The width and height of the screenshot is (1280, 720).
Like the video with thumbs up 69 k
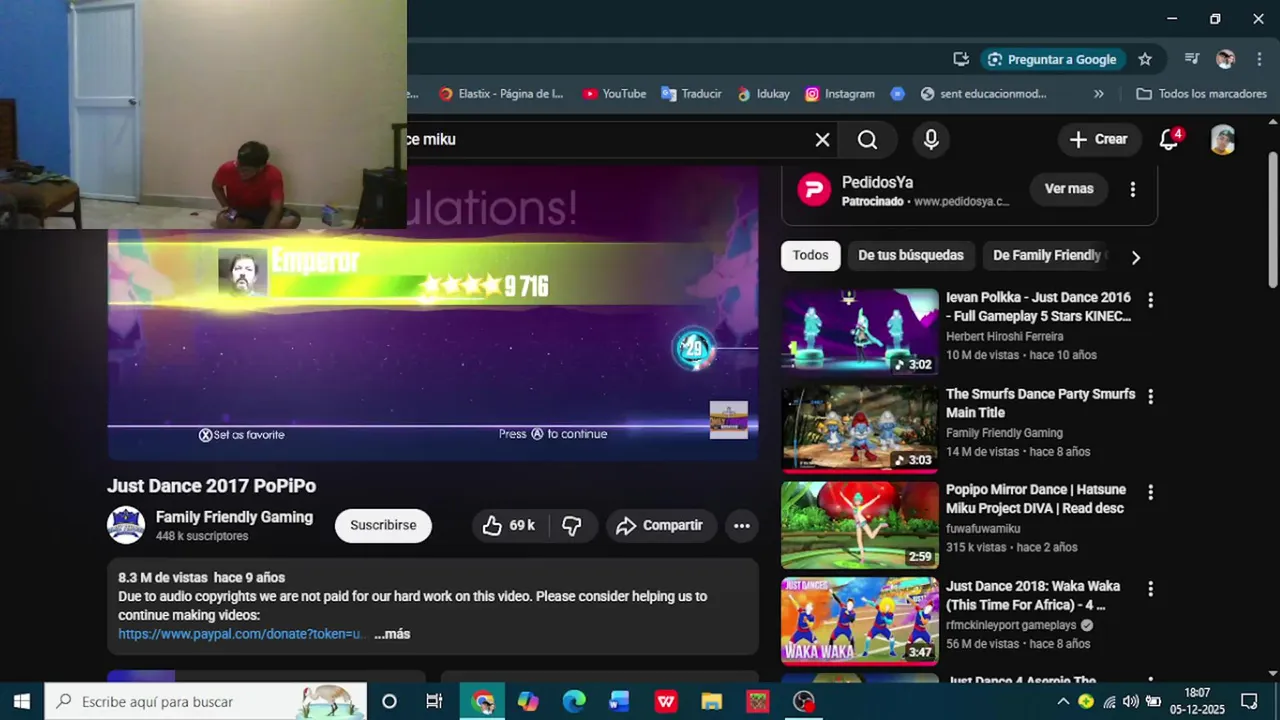tap(509, 526)
